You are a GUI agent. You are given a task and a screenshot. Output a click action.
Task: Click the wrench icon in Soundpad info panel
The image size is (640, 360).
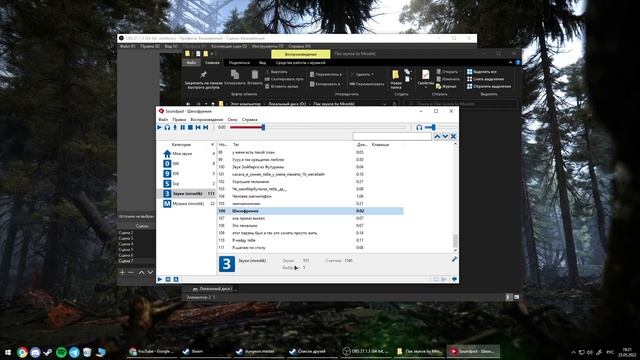(x=454, y=260)
